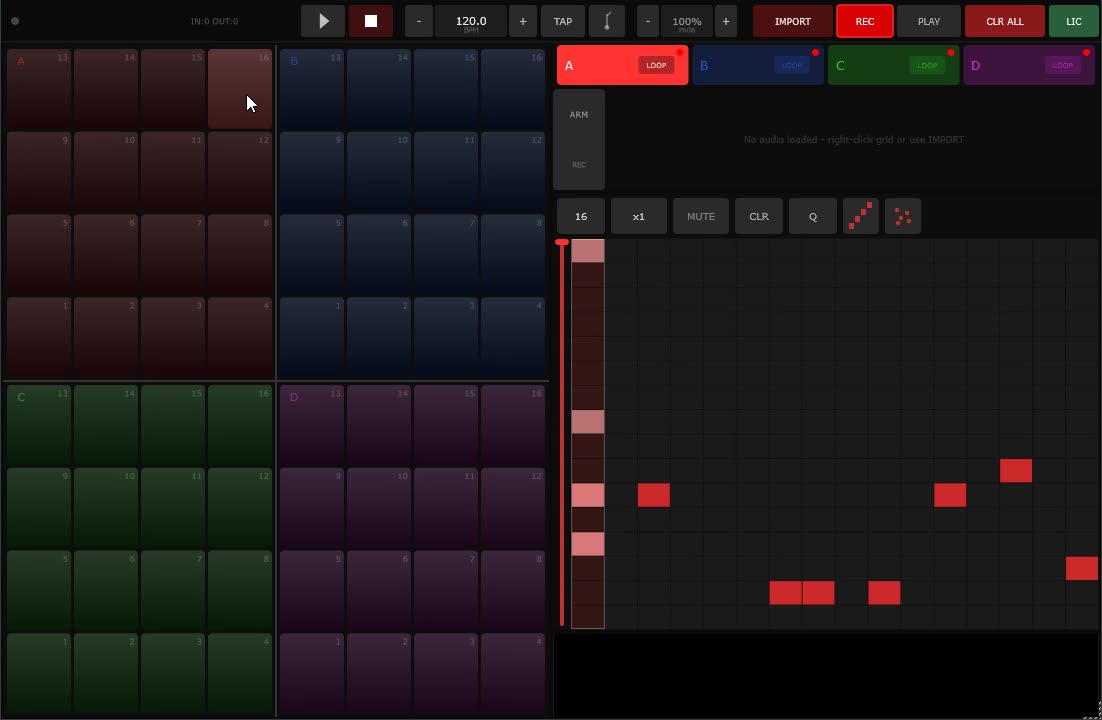Image resolution: width=1102 pixels, height=720 pixels.
Task: Trigger pad 13 in bank C
Action: tap(39, 425)
